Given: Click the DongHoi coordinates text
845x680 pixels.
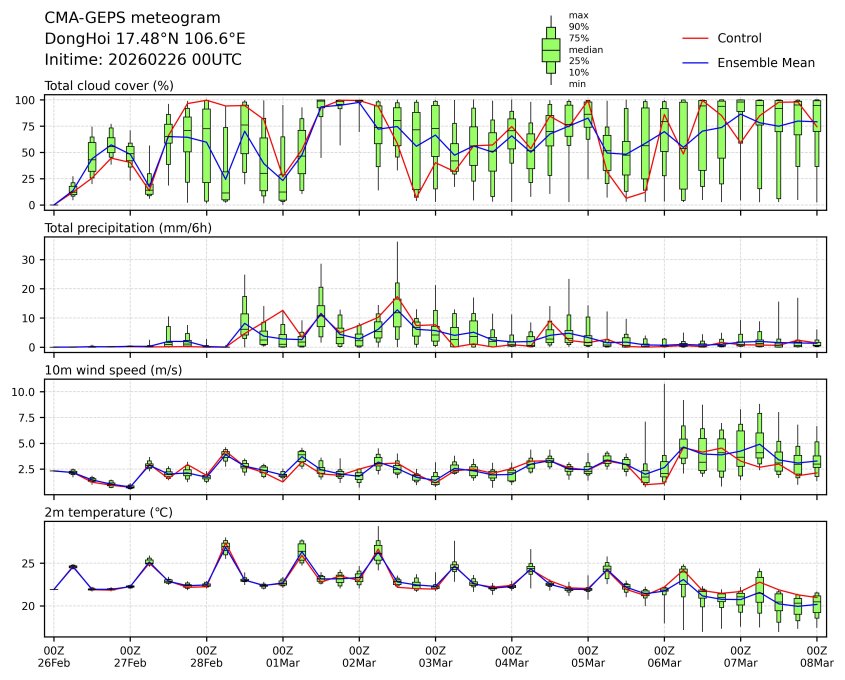Looking at the screenshot, I should pyautogui.click(x=145, y=38).
